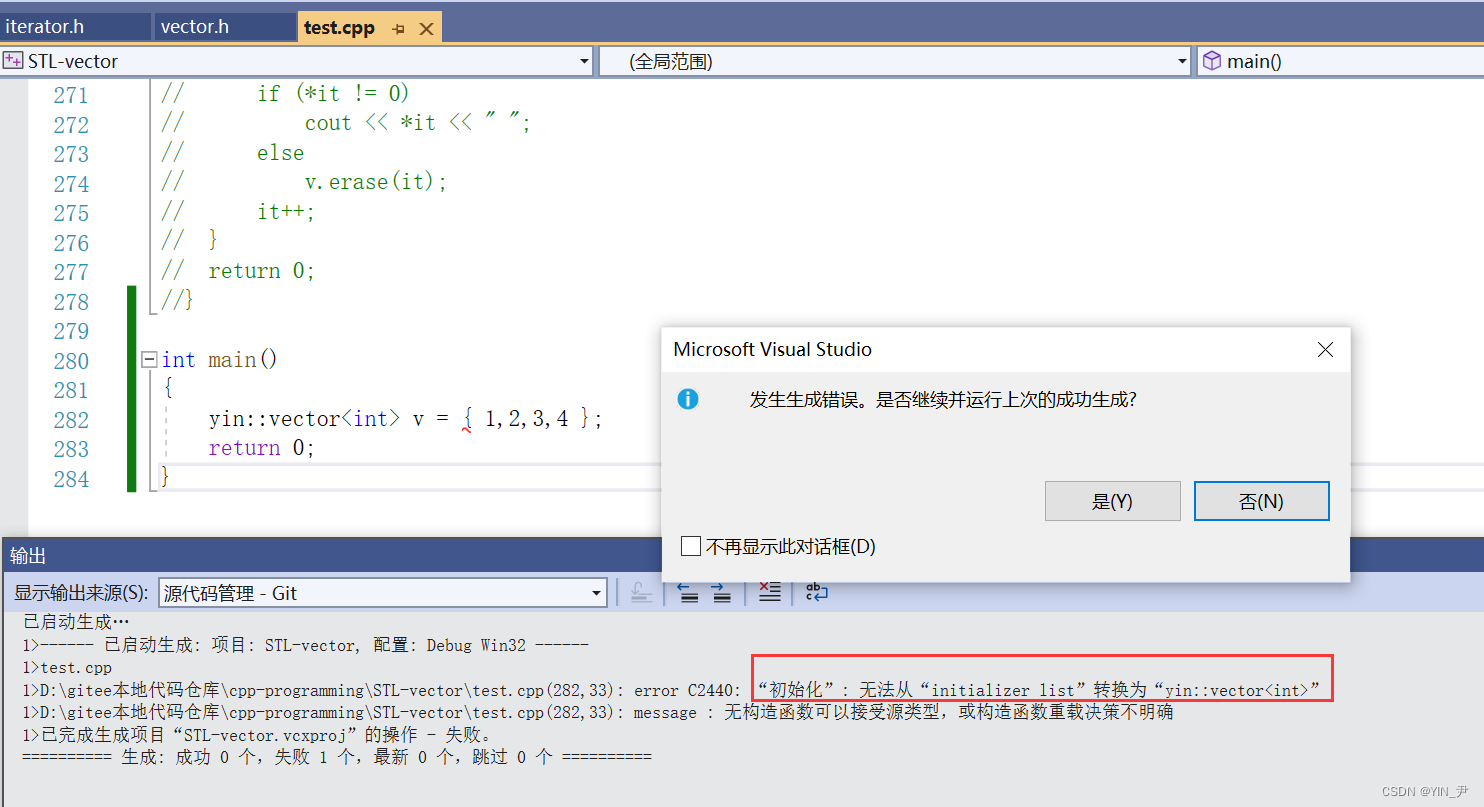Go to next message in output
1484x807 pixels.
click(721, 593)
